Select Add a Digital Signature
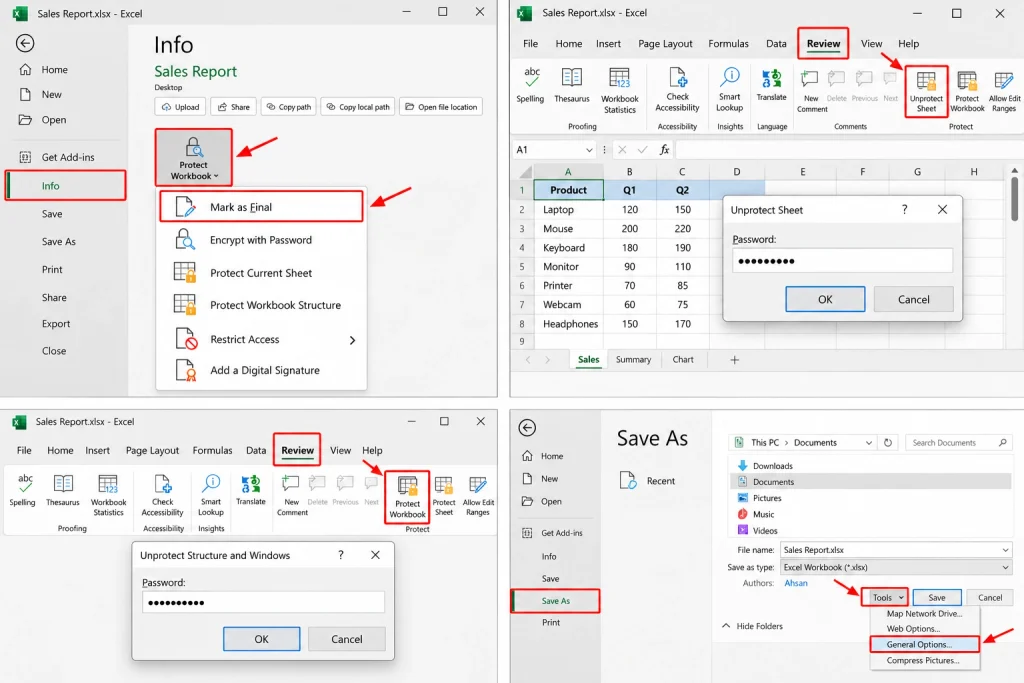The image size is (1024, 683). [x=261, y=370]
